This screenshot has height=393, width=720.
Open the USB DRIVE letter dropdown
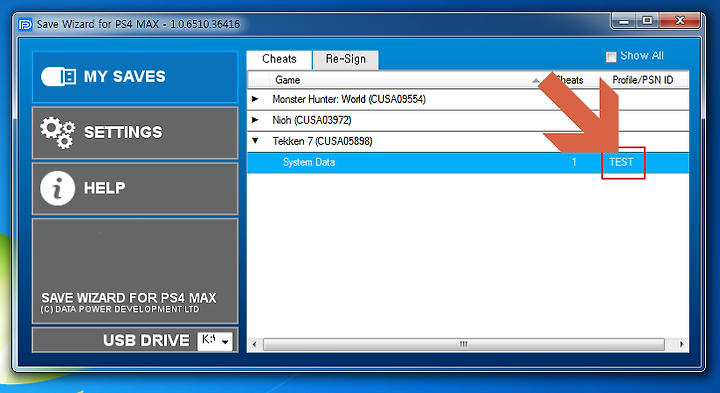point(215,341)
